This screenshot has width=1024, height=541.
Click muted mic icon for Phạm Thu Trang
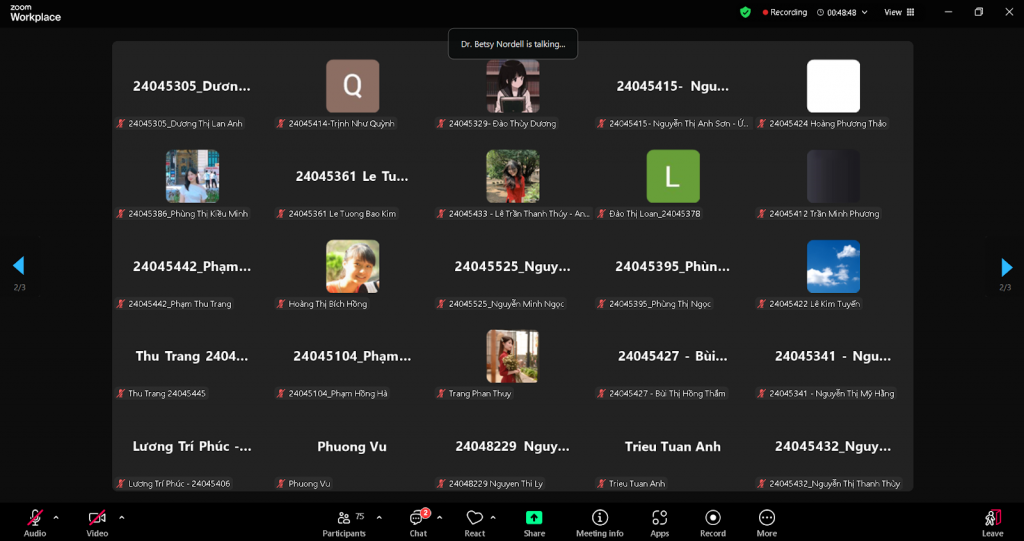(121, 304)
